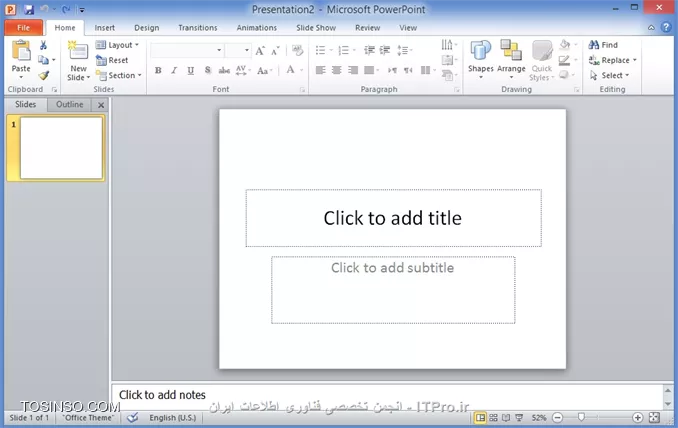The height and width of the screenshot is (428, 678).
Task: Select slide 1 thumbnail
Action: pyautogui.click(x=61, y=148)
